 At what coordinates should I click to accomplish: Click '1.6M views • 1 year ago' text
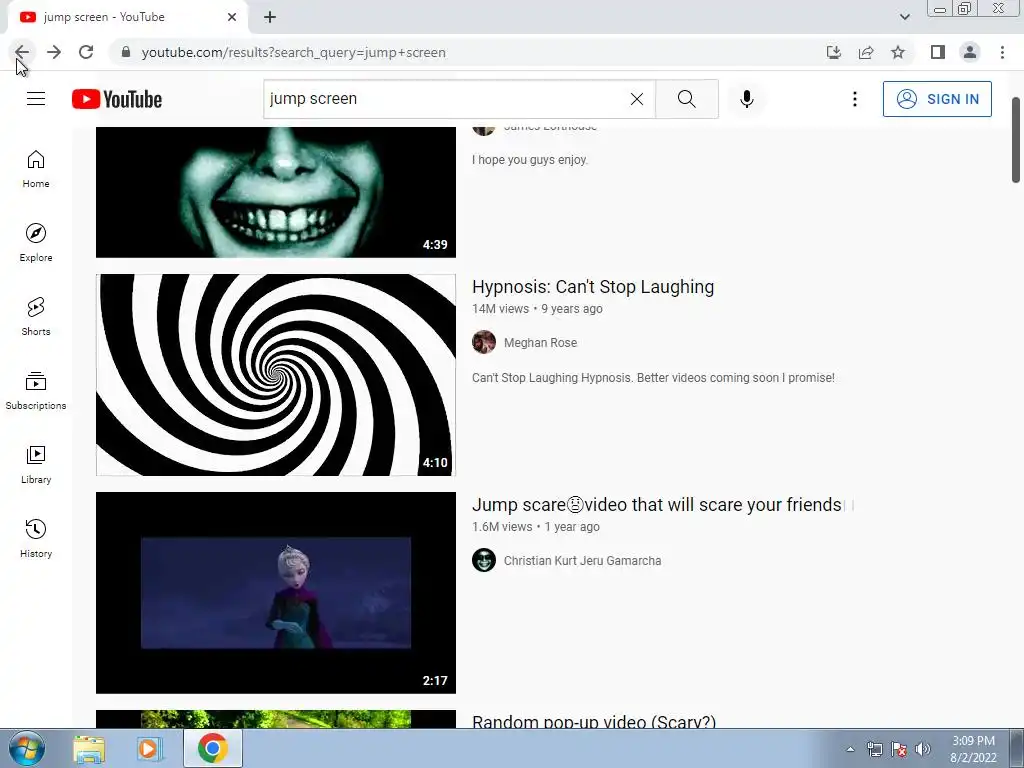(x=536, y=526)
